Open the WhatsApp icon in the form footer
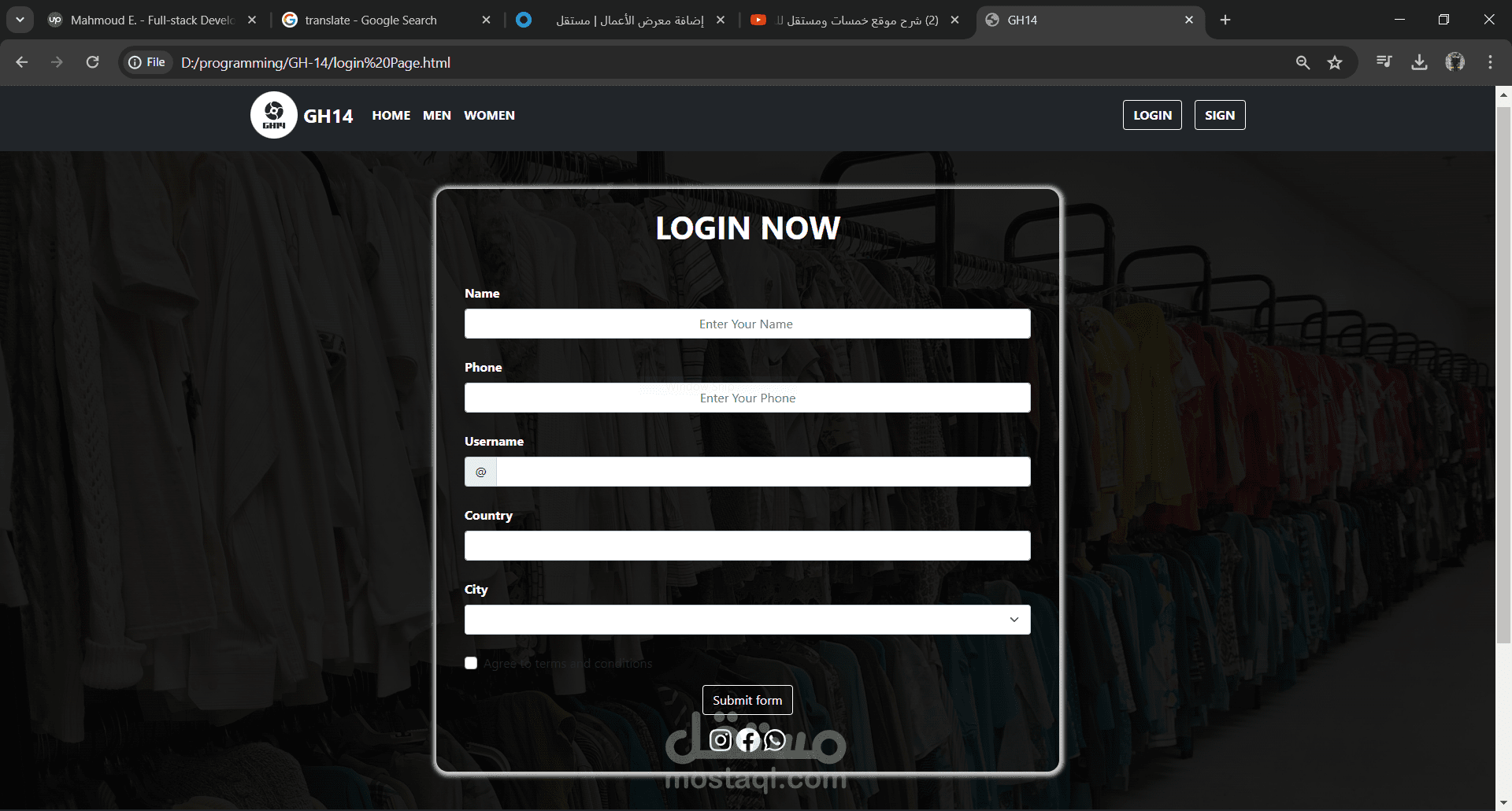1512x811 pixels. point(774,740)
